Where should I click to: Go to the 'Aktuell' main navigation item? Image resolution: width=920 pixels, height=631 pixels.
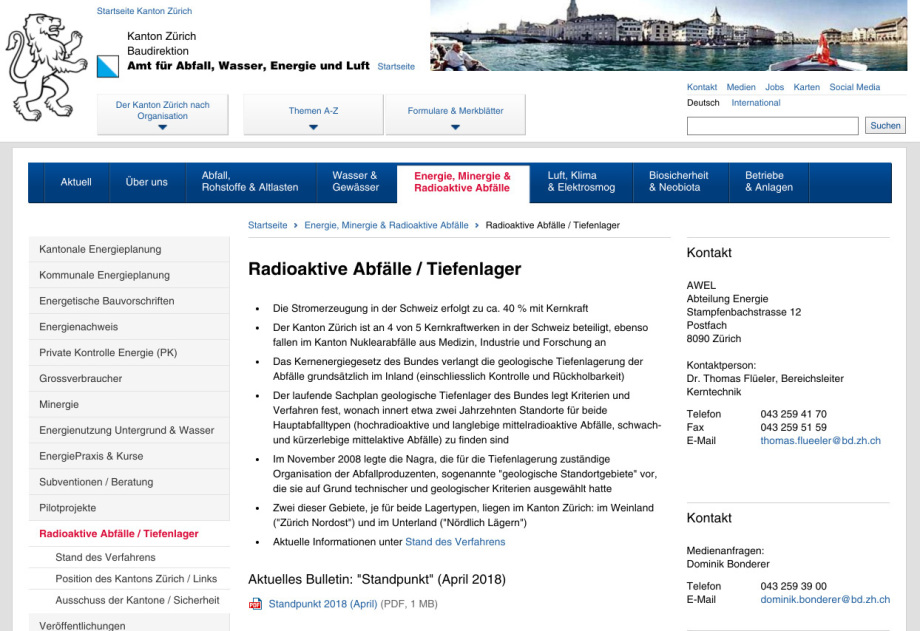tap(76, 182)
